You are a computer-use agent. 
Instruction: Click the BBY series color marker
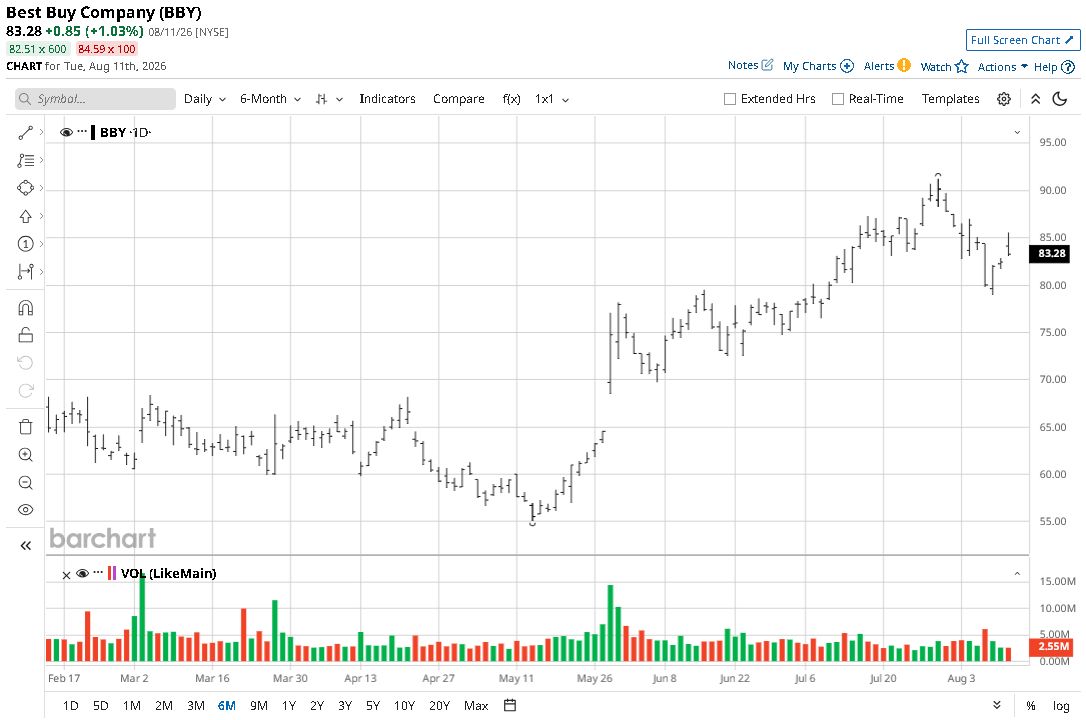pyautogui.click(x=93, y=132)
